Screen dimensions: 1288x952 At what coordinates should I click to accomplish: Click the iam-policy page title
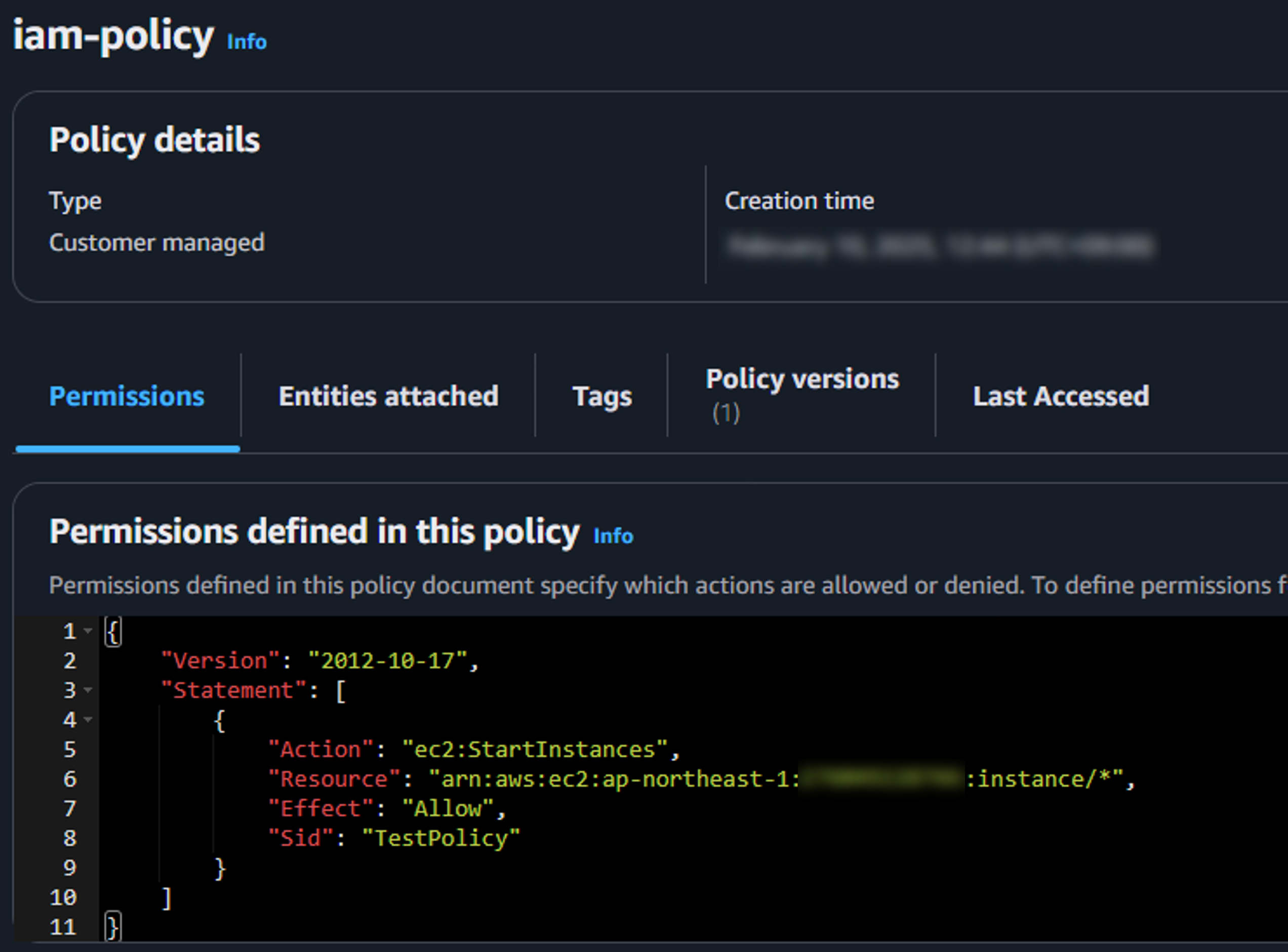pyautogui.click(x=113, y=36)
